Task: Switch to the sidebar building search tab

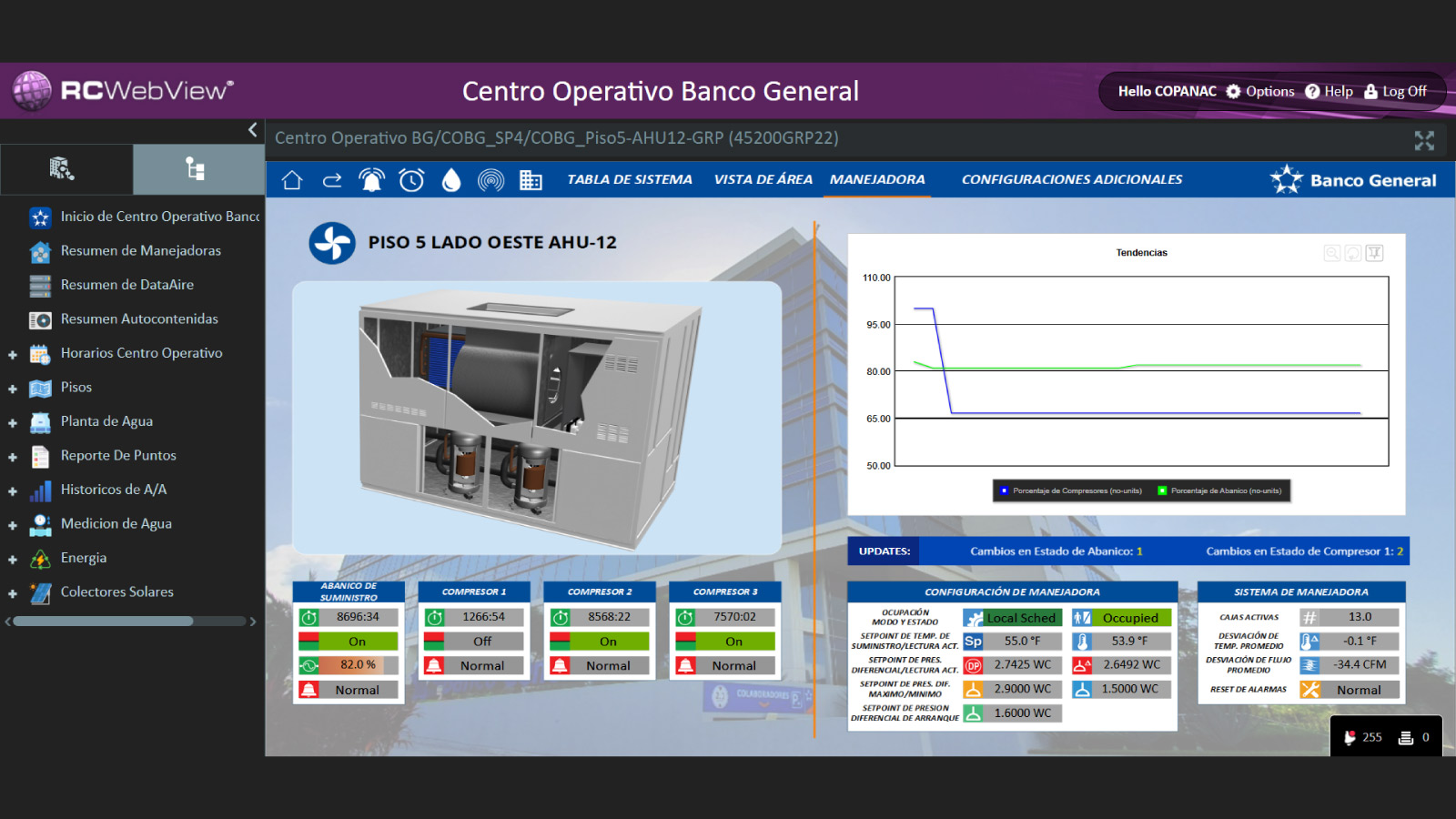Action: click(x=66, y=169)
